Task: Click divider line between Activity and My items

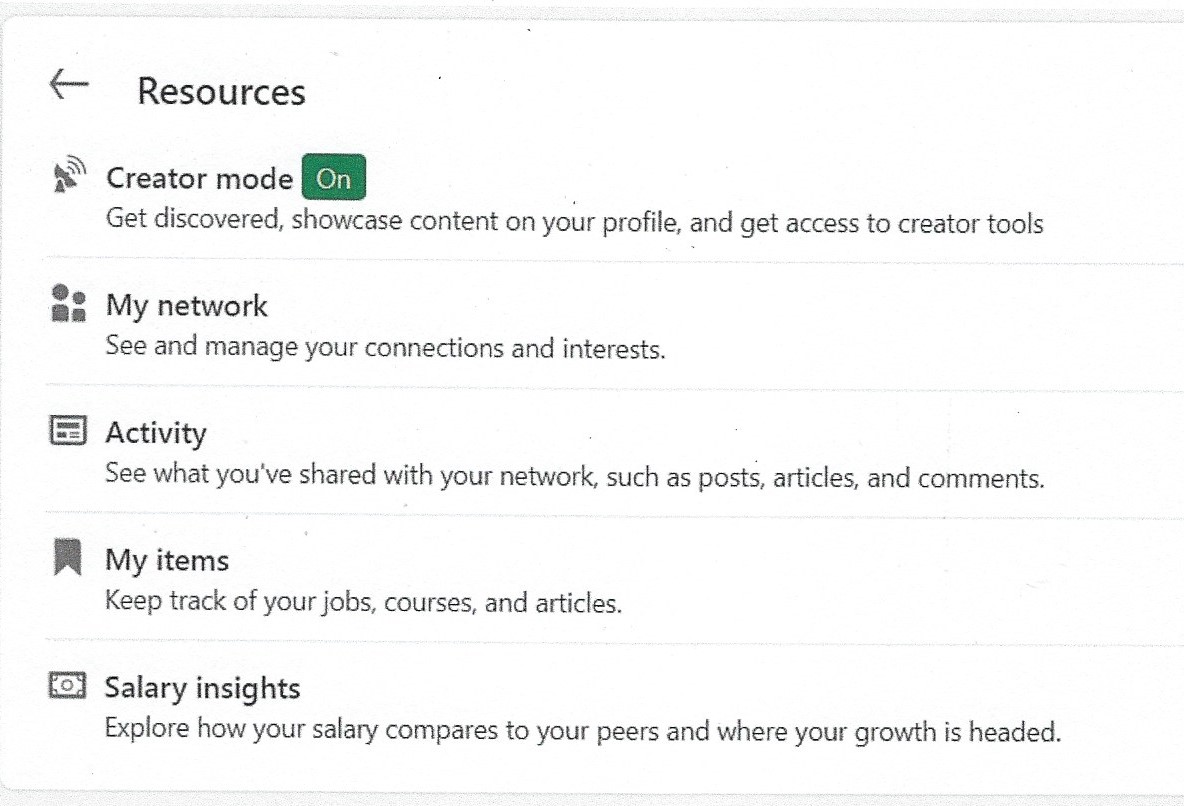Action: point(614,515)
